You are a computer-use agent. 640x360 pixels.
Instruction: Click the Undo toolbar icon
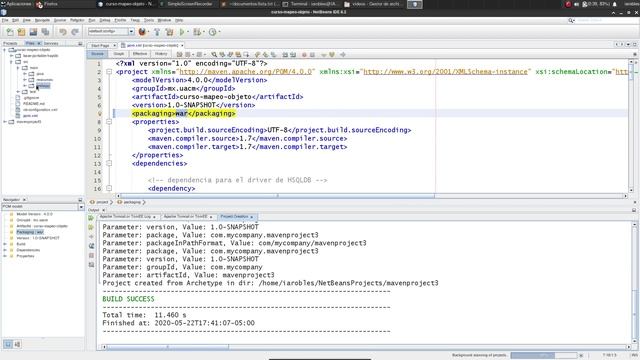click(62, 32)
